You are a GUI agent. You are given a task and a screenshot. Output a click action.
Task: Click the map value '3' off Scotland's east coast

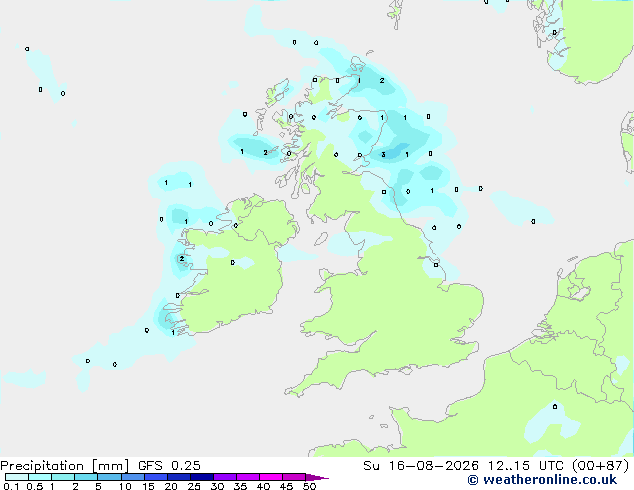(x=383, y=154)
